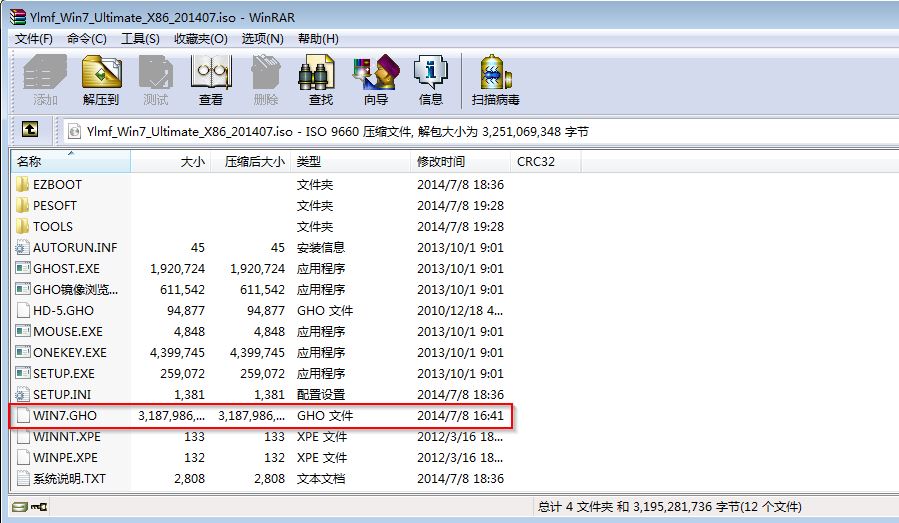Viewport: 899px width, 523px height.
Task: Open the Wizard (向导) icon
Action: pyautogui.click(x=376, y=72)
